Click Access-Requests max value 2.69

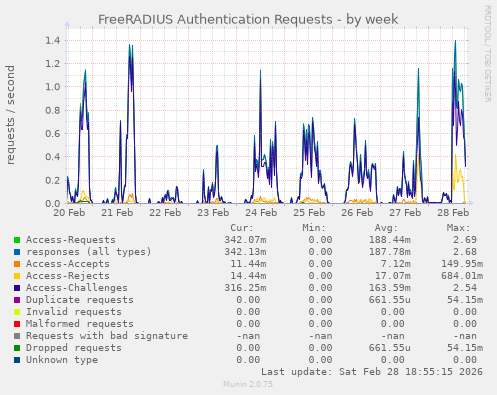465,240
